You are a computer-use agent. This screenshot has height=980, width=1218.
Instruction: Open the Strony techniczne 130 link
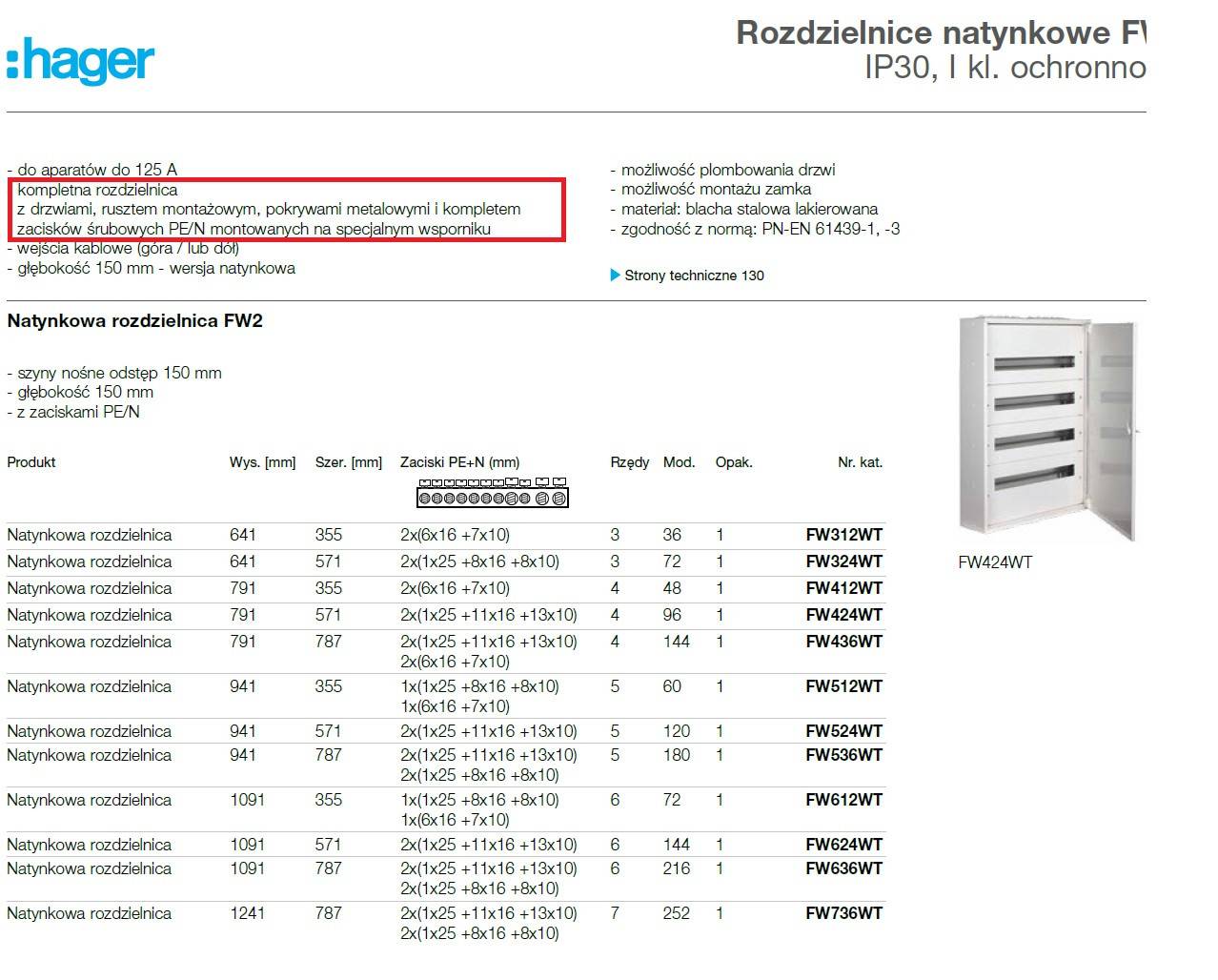coord(694,276)
